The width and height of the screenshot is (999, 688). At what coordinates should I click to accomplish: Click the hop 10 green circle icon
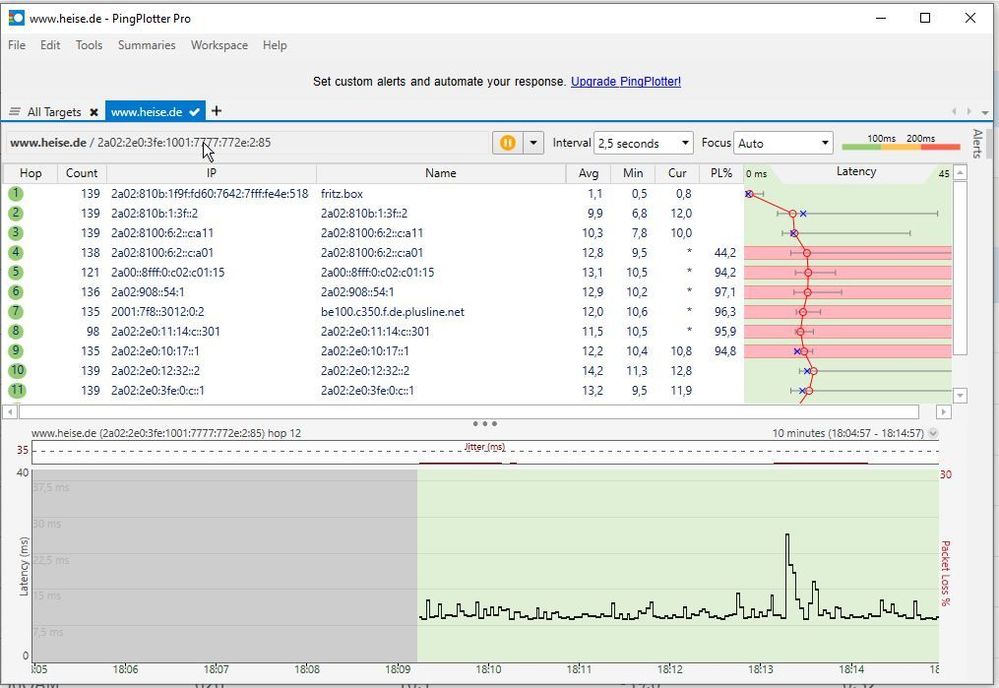tap(16, 371)
